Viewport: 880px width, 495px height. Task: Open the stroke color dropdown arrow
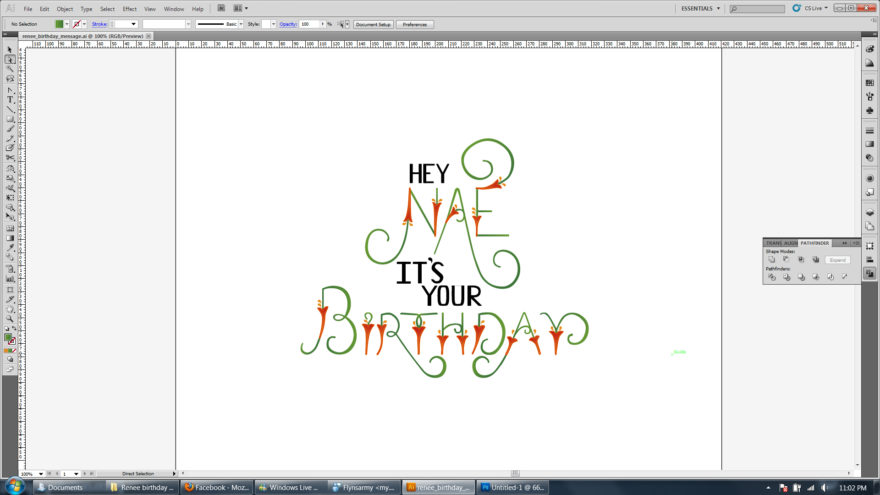(x=84, y=24)
